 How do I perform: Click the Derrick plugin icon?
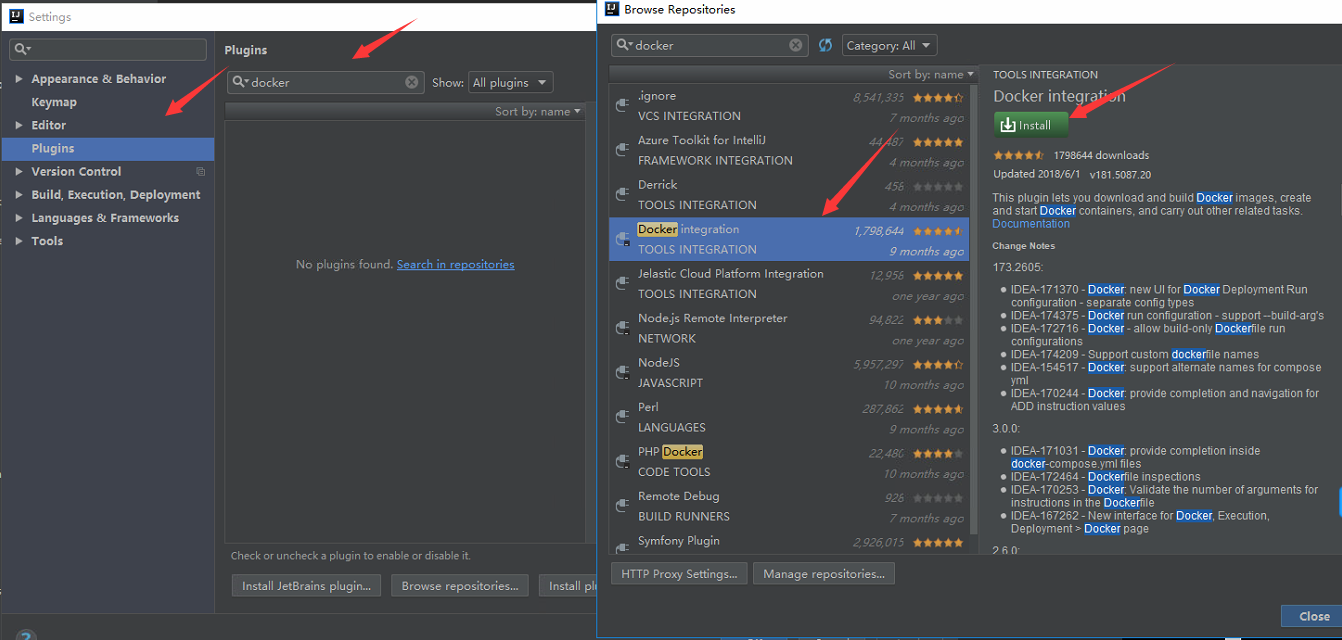620,193
